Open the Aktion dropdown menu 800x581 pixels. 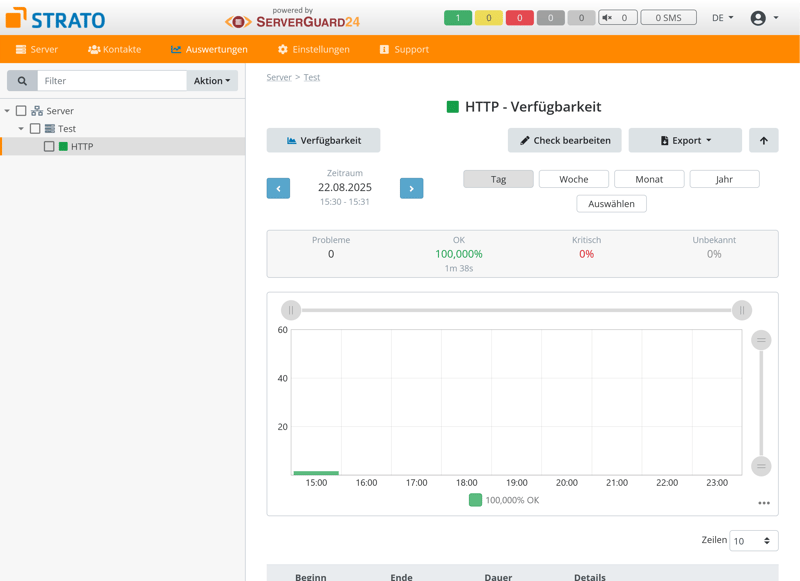coord(212,81)
